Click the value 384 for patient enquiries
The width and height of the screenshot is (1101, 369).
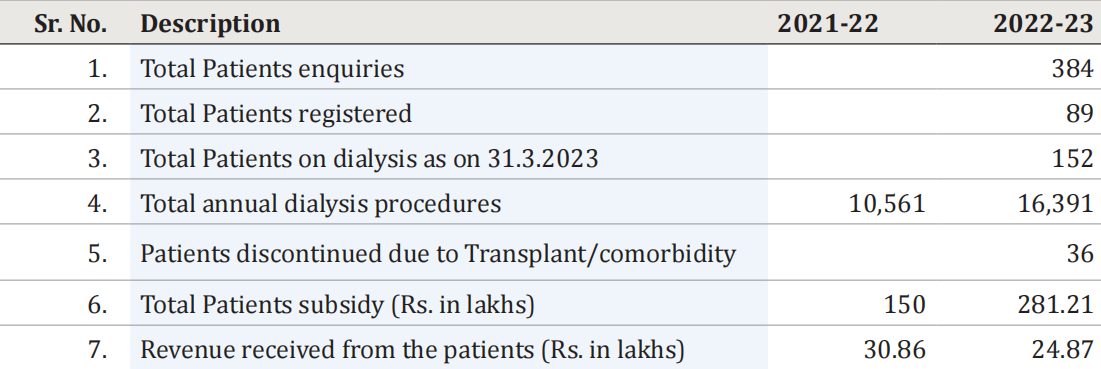[x=1072, y=69]
